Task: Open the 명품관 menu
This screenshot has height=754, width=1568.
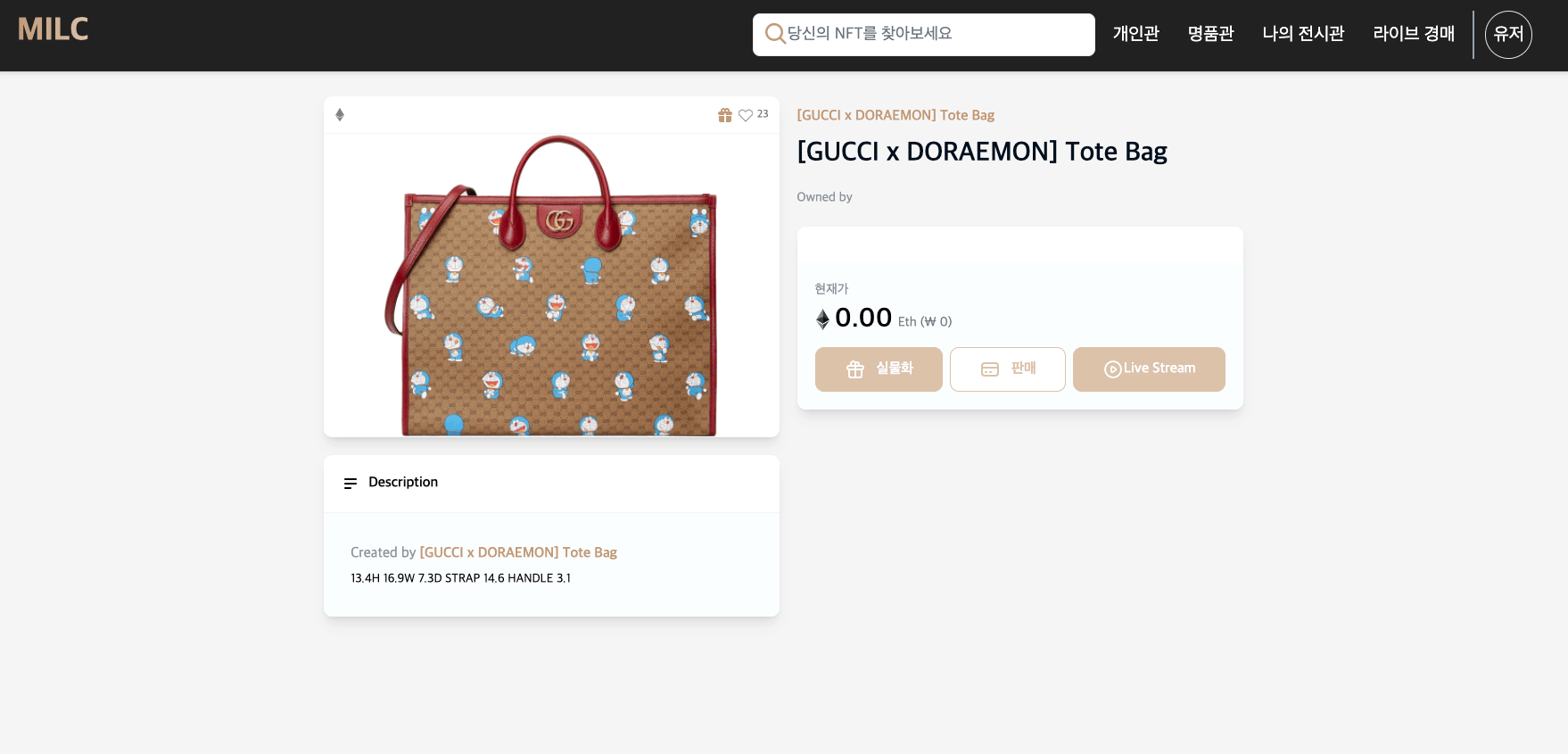Action: [1210, 34]
